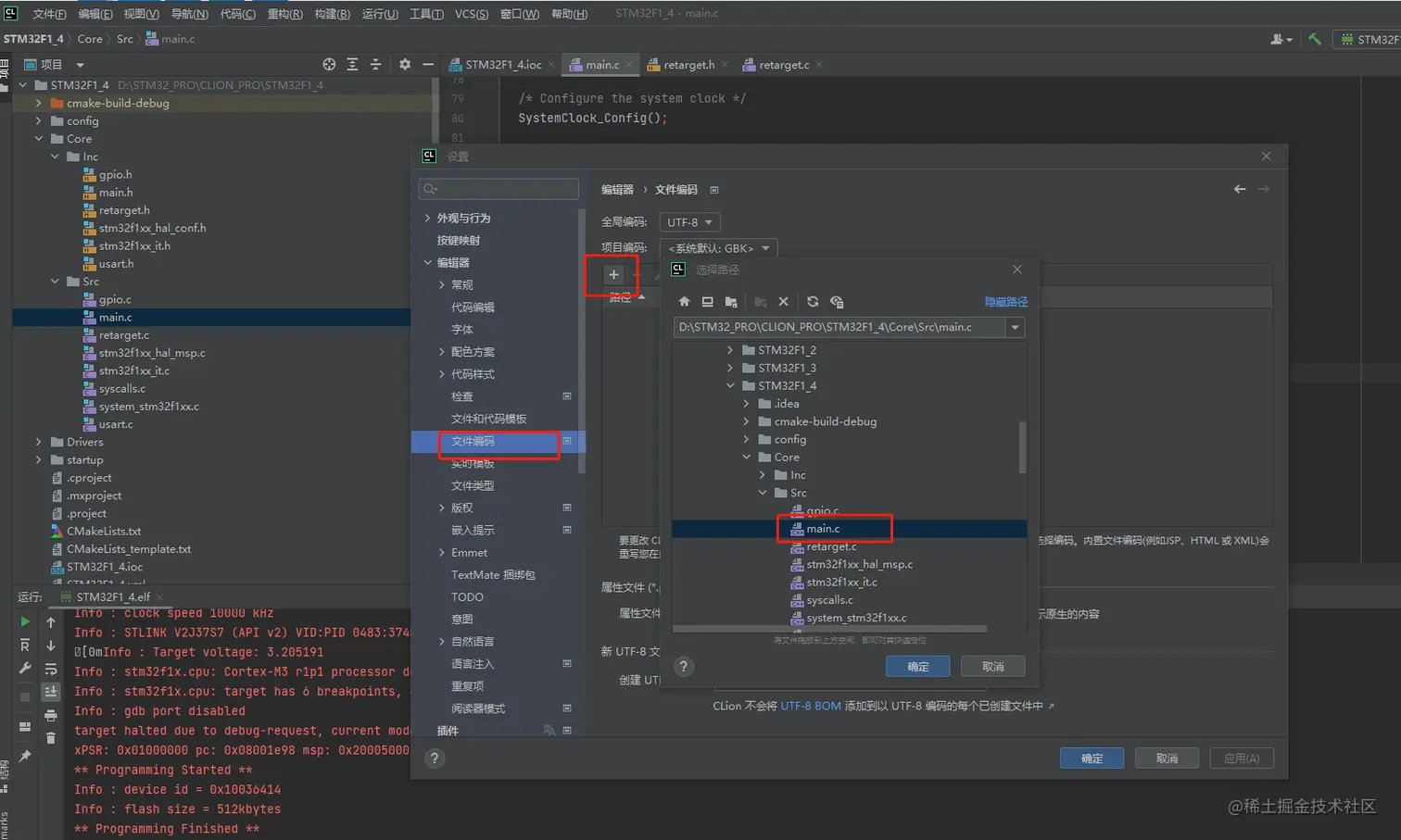Jump to project directory in path chooser
Image resolution: width=1401 pixels, height=840 pixels.
tap(731, 302)
